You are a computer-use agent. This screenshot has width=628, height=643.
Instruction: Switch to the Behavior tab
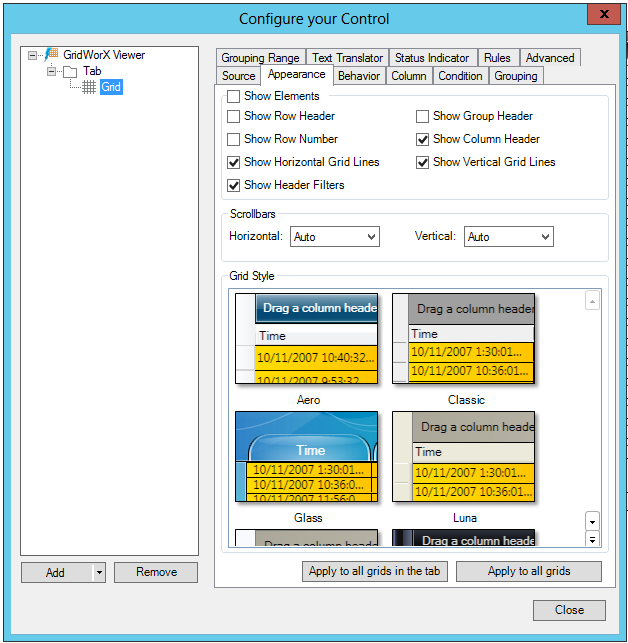coord(358,76)
